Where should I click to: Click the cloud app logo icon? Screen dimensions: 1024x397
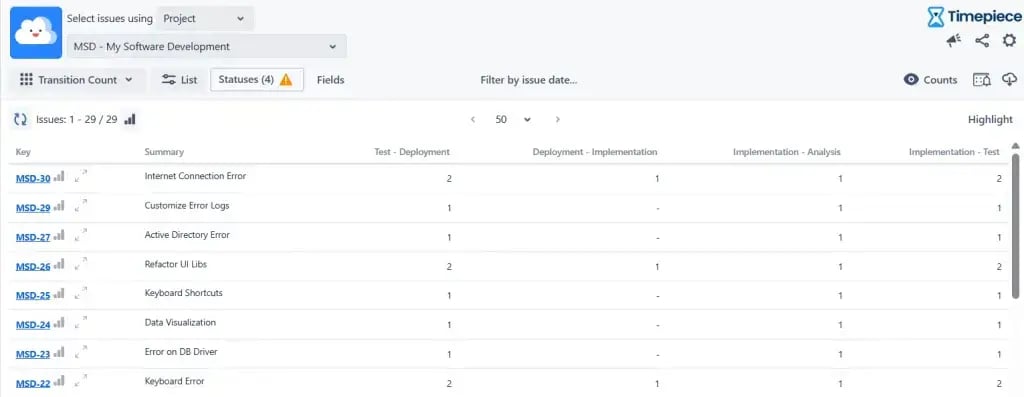36,33
